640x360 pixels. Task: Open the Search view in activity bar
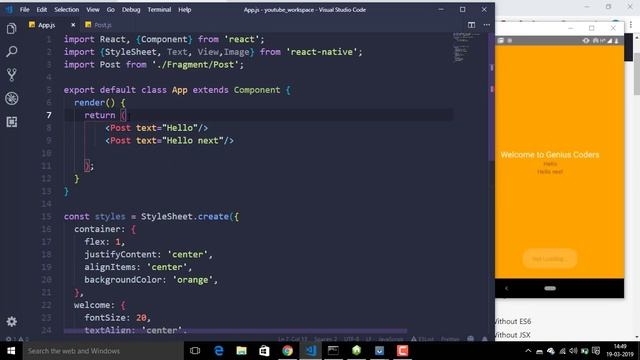click(x=12, y=52)
